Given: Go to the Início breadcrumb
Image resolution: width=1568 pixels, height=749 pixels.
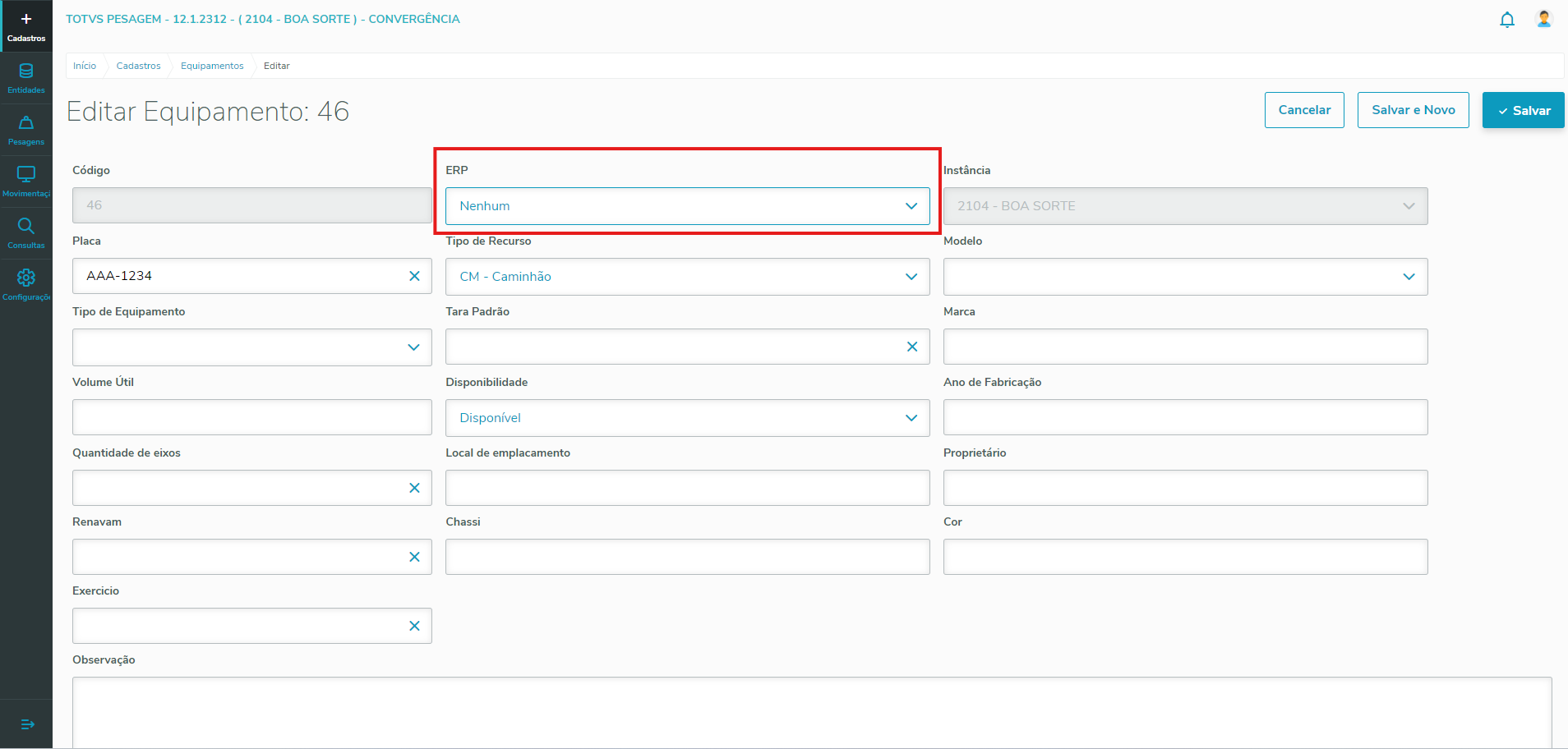Looking at the screenshot, I should coord(85,66).
